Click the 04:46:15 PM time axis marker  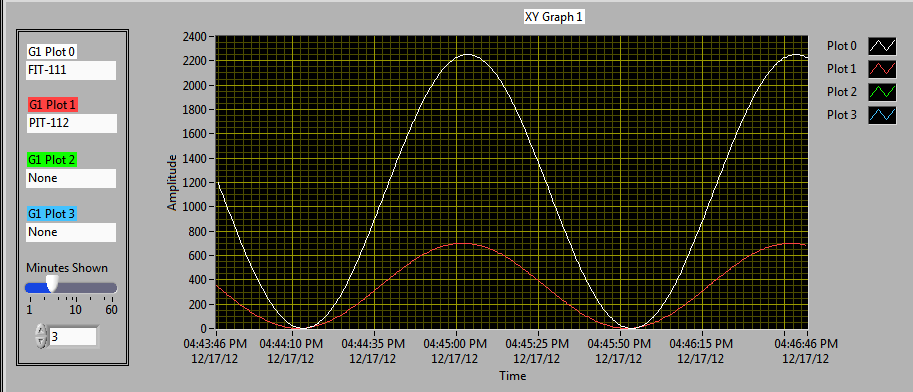coord(702,351)
